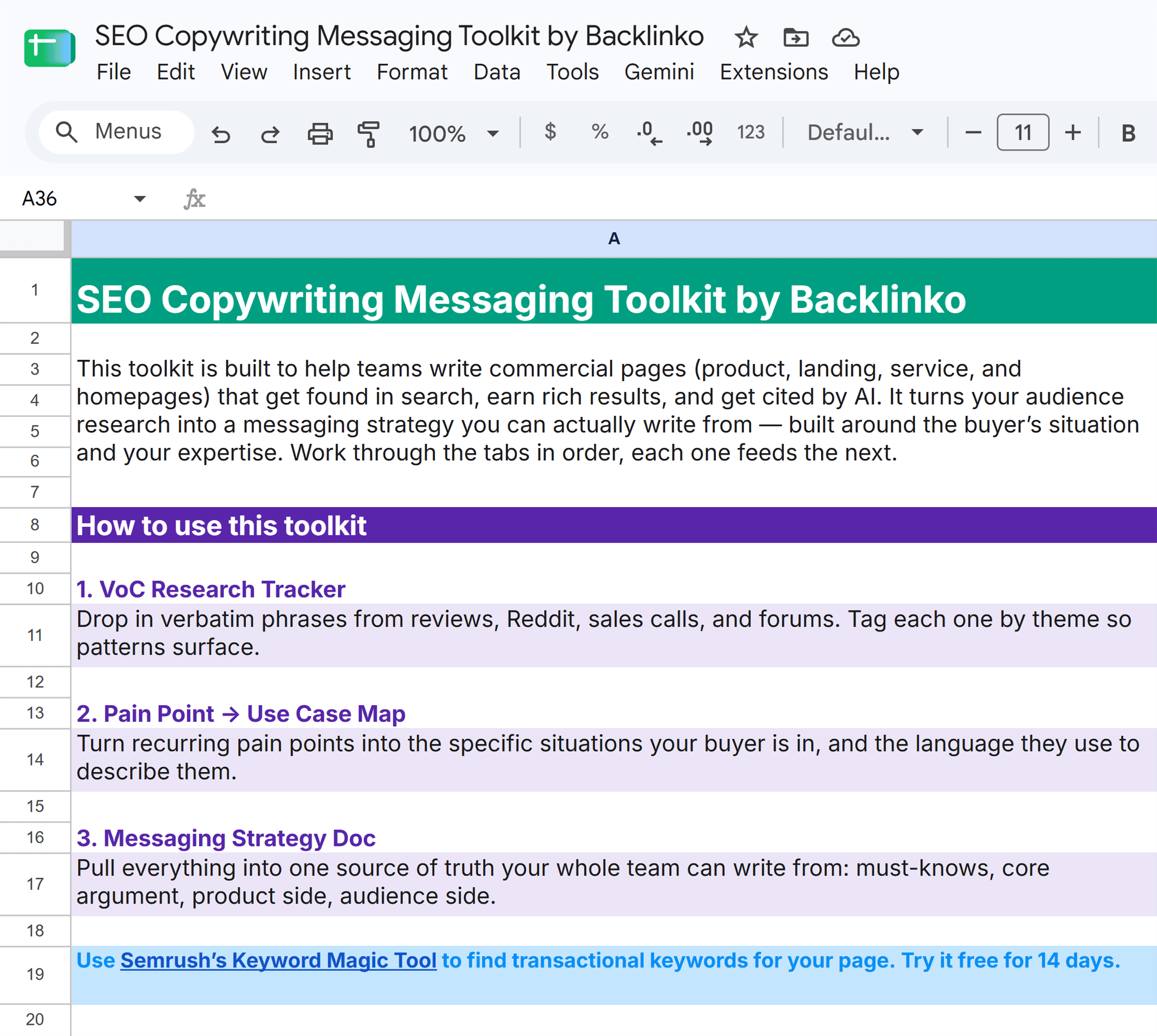Open the View menu

point(243,72)
